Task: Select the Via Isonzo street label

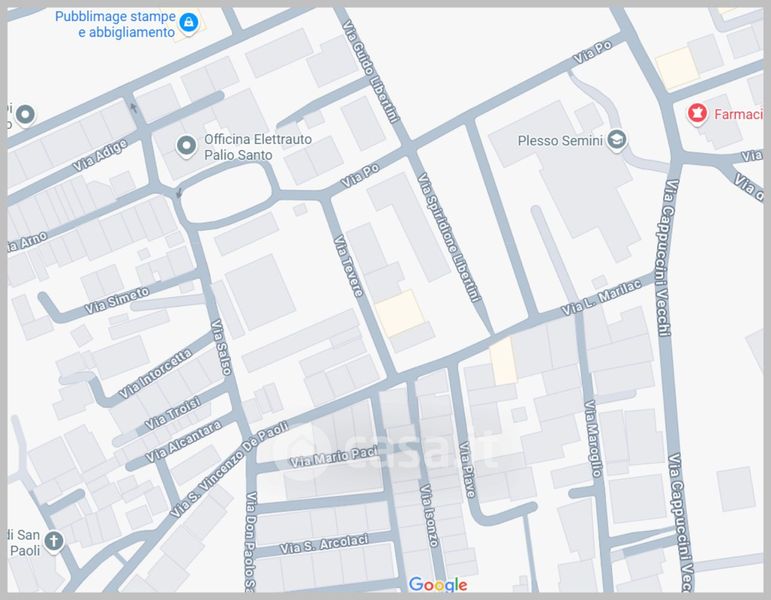Action: click(x=430, y=515)
